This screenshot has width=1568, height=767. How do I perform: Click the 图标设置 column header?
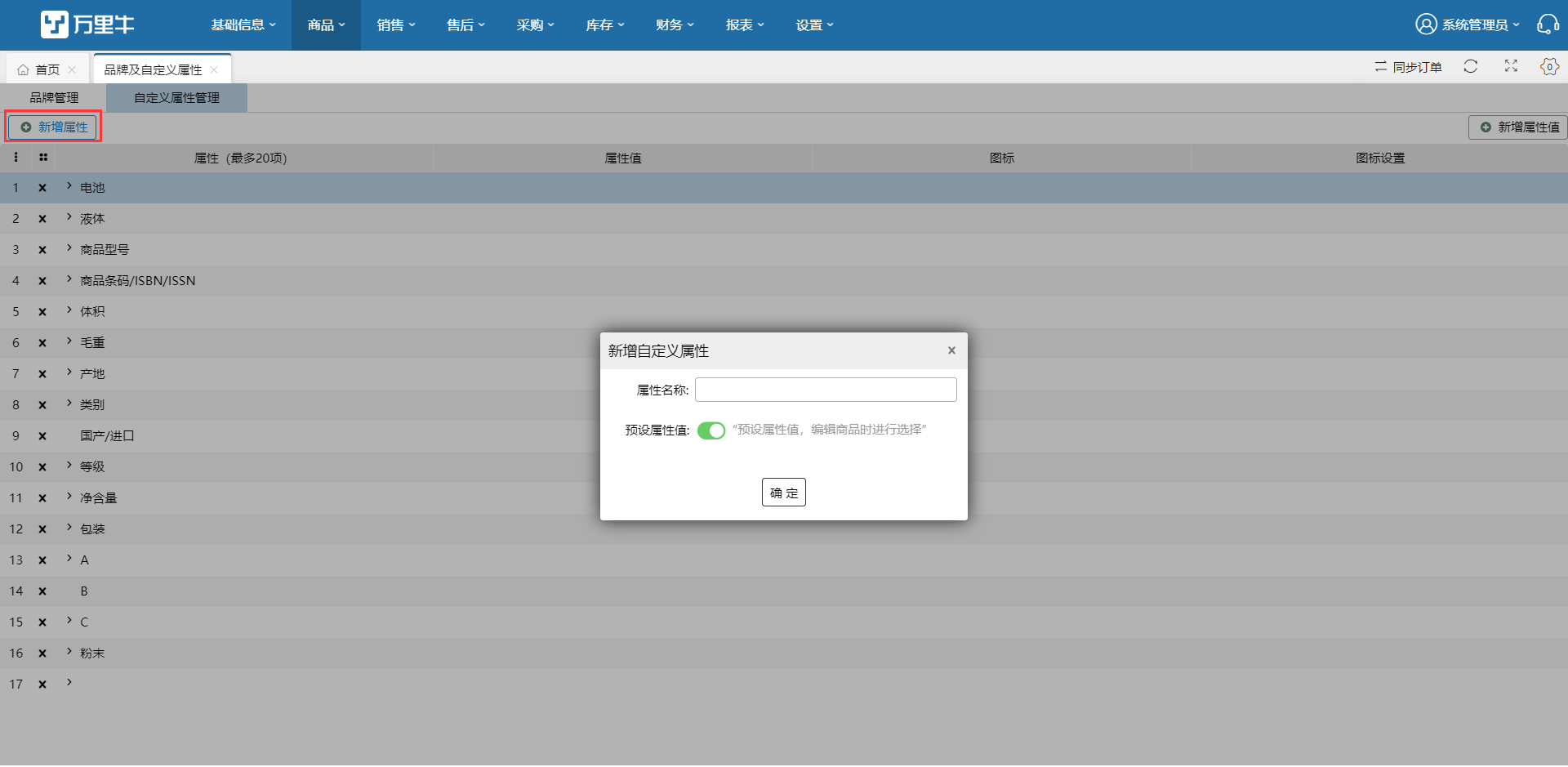1380,158
